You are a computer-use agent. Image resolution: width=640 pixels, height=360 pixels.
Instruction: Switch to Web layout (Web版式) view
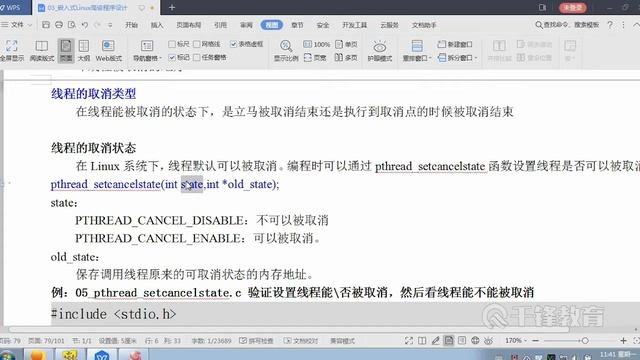[108, 51]
